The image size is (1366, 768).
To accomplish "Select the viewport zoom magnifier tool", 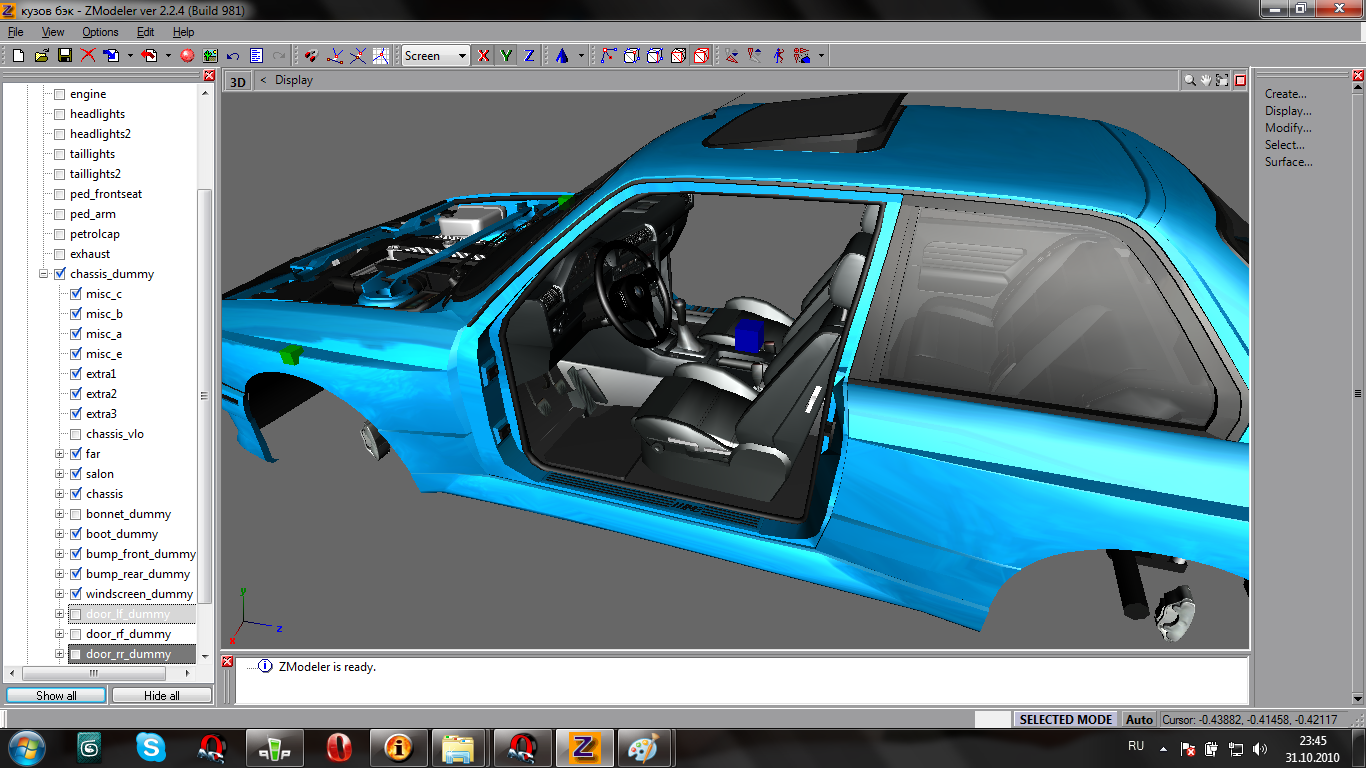I will (1190, 80).
